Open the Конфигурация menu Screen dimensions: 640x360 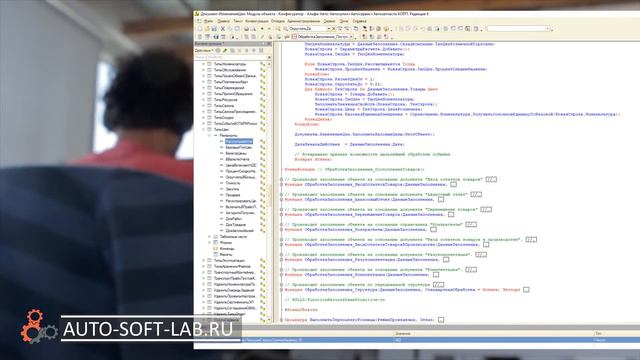click(x=257, y=21)
